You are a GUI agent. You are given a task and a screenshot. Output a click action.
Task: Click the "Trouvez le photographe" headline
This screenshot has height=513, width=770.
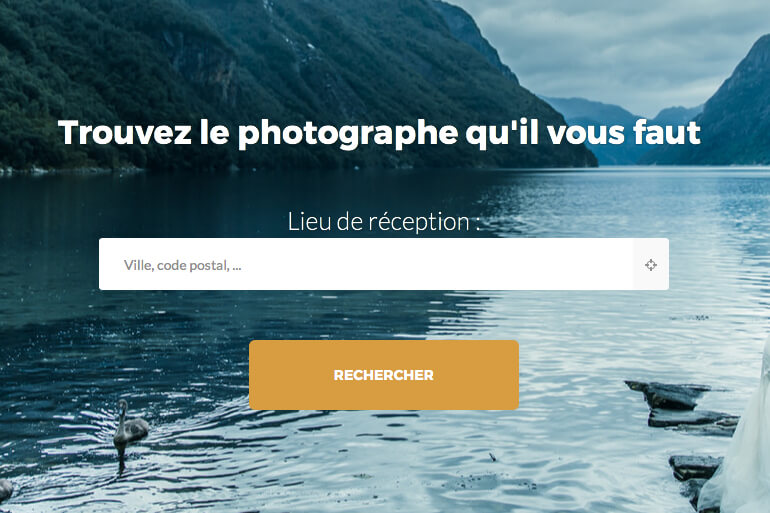click(x=380, y=133)
